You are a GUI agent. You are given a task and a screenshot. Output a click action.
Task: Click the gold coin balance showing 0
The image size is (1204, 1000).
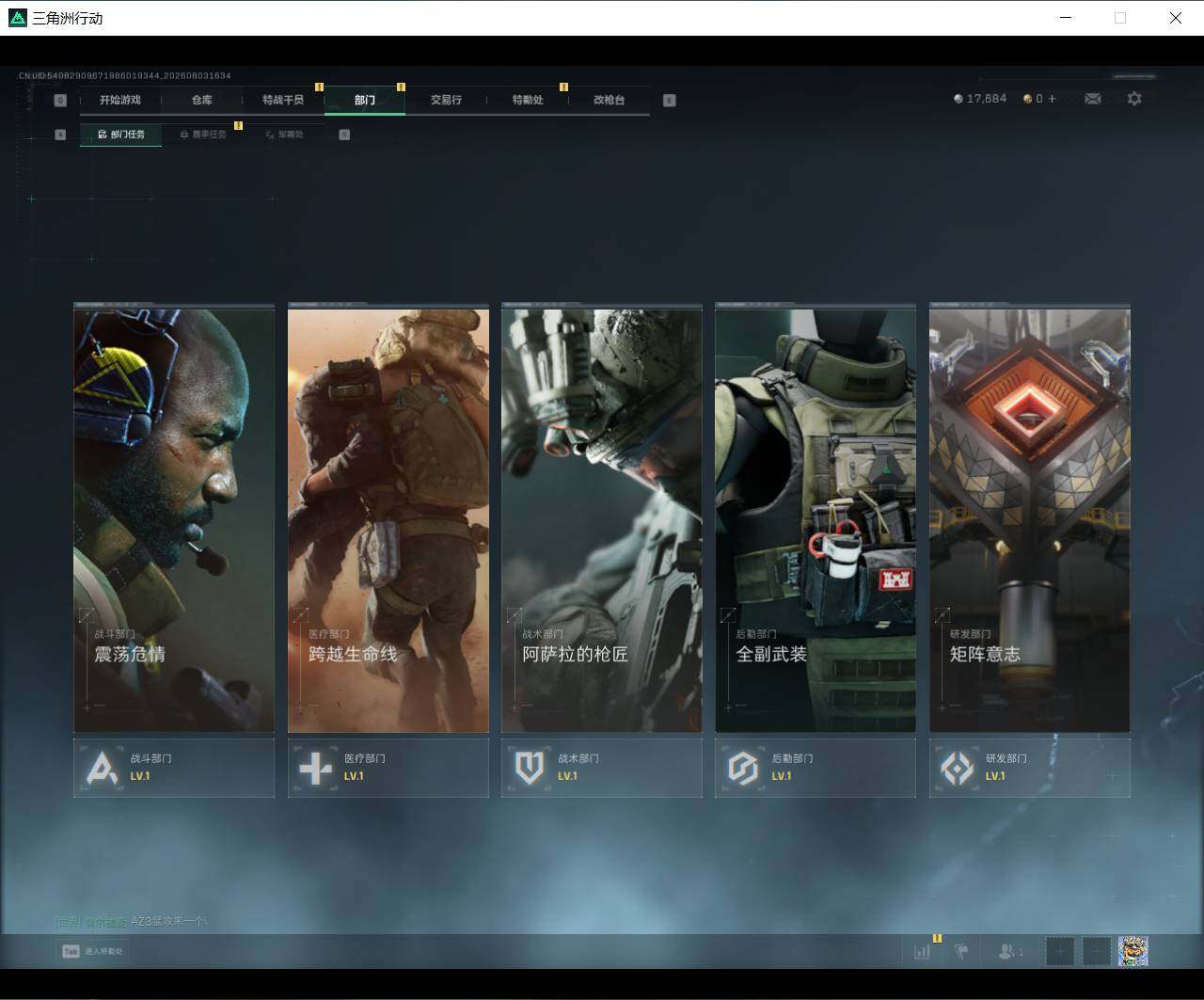(1033, 99)
